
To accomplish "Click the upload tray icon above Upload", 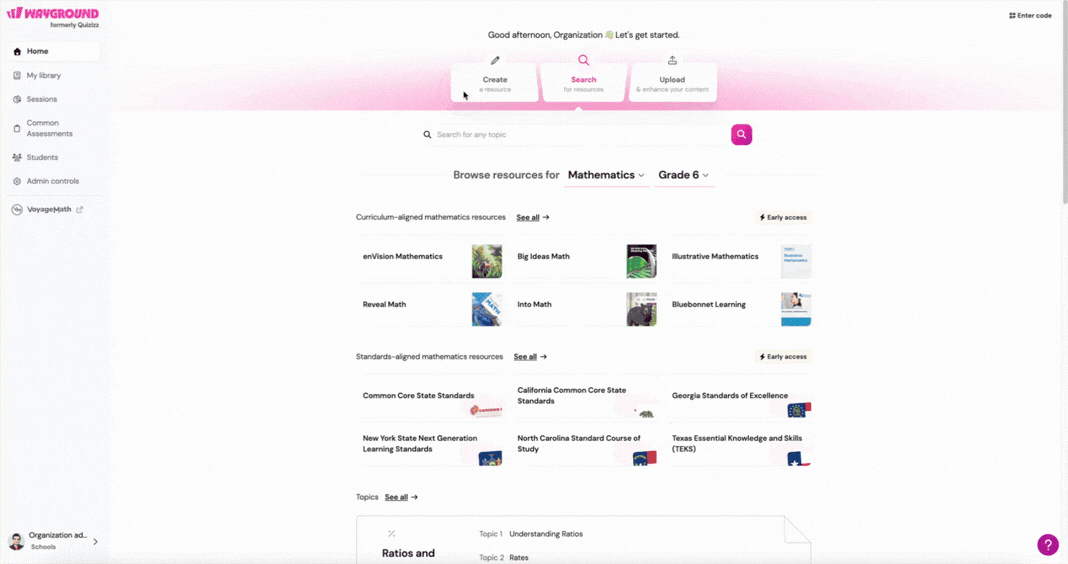I will (x=672, y=60).
